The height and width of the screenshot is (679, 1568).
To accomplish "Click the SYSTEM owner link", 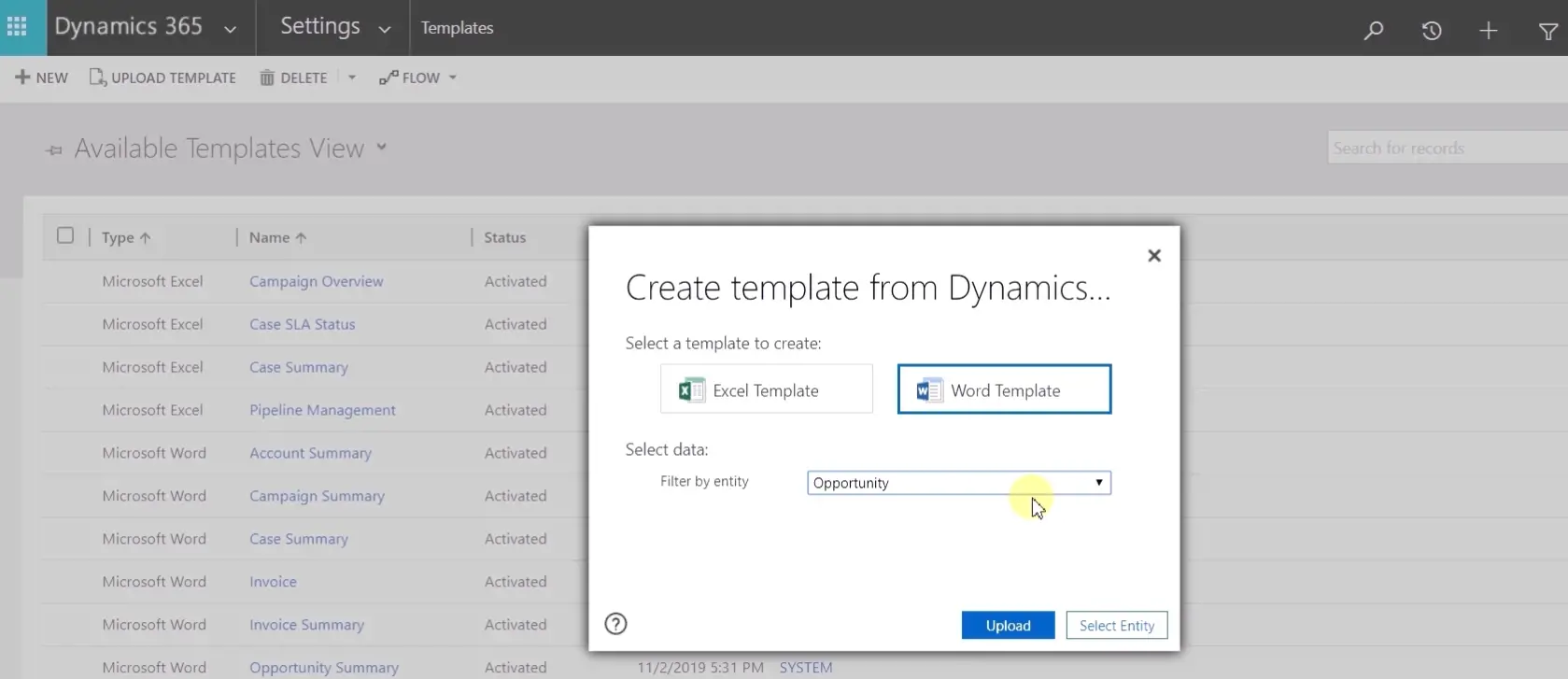I will 806,668.
